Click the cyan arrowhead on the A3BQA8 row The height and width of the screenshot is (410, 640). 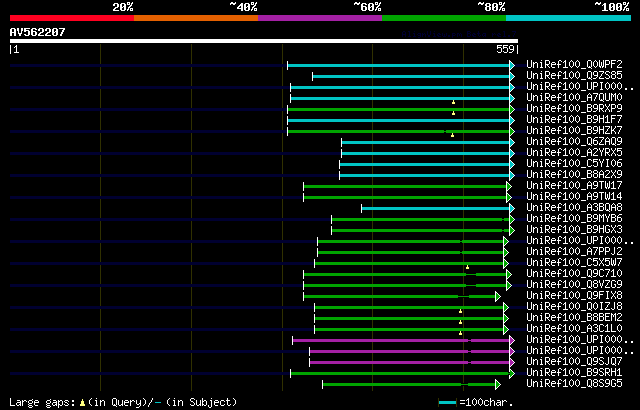tap(512, 208)
